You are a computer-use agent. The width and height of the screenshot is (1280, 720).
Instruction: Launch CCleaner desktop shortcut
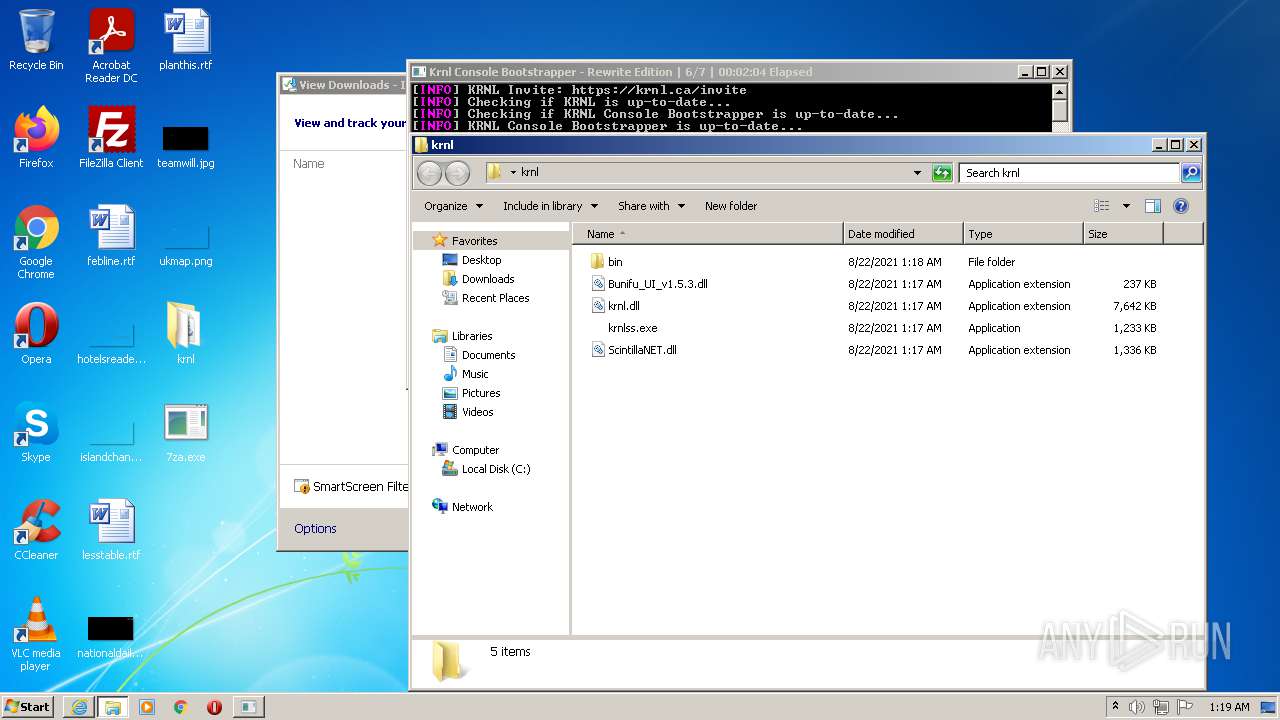click(x=36, y=530)
